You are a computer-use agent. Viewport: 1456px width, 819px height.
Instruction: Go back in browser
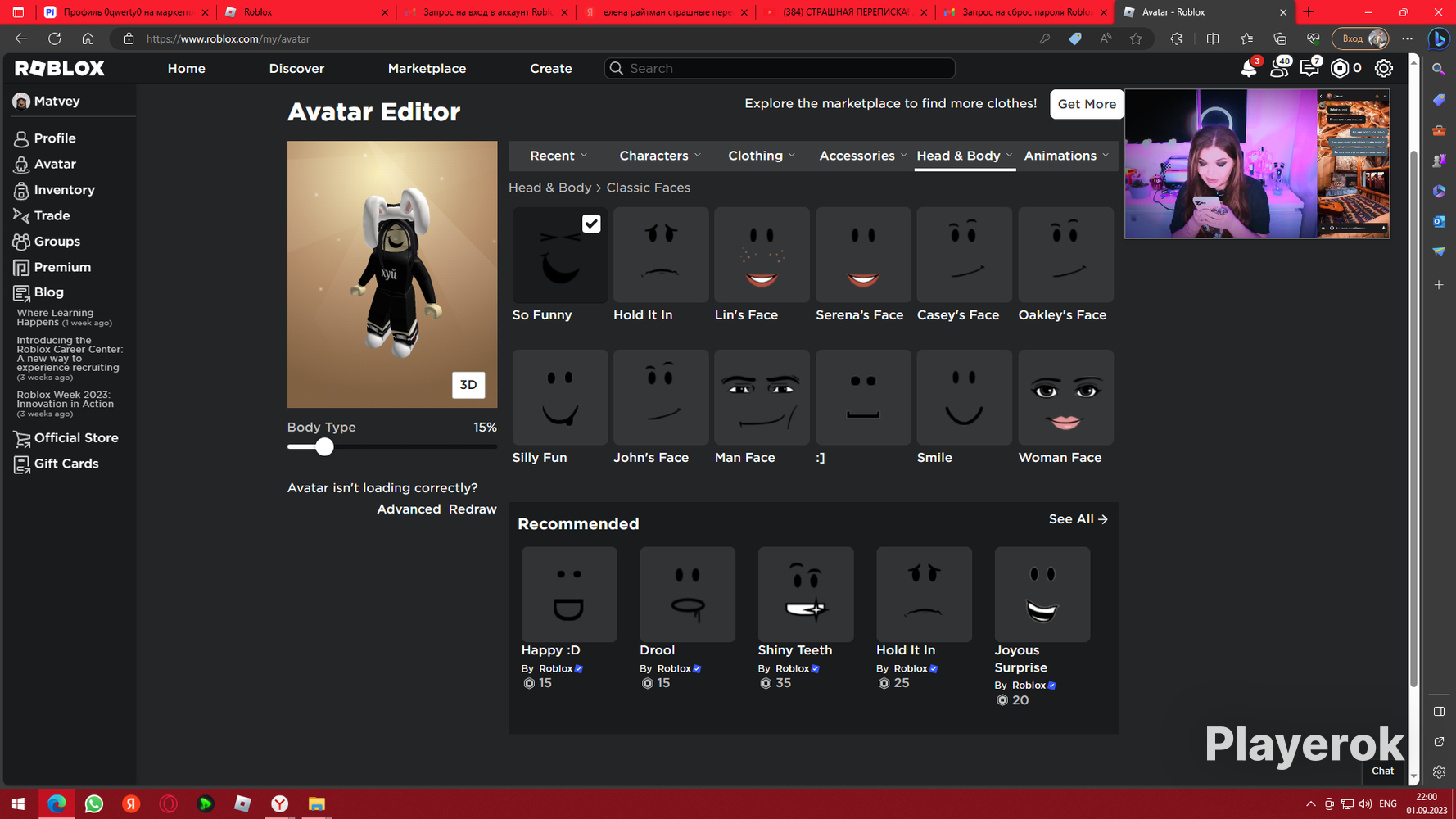[21, 38]
